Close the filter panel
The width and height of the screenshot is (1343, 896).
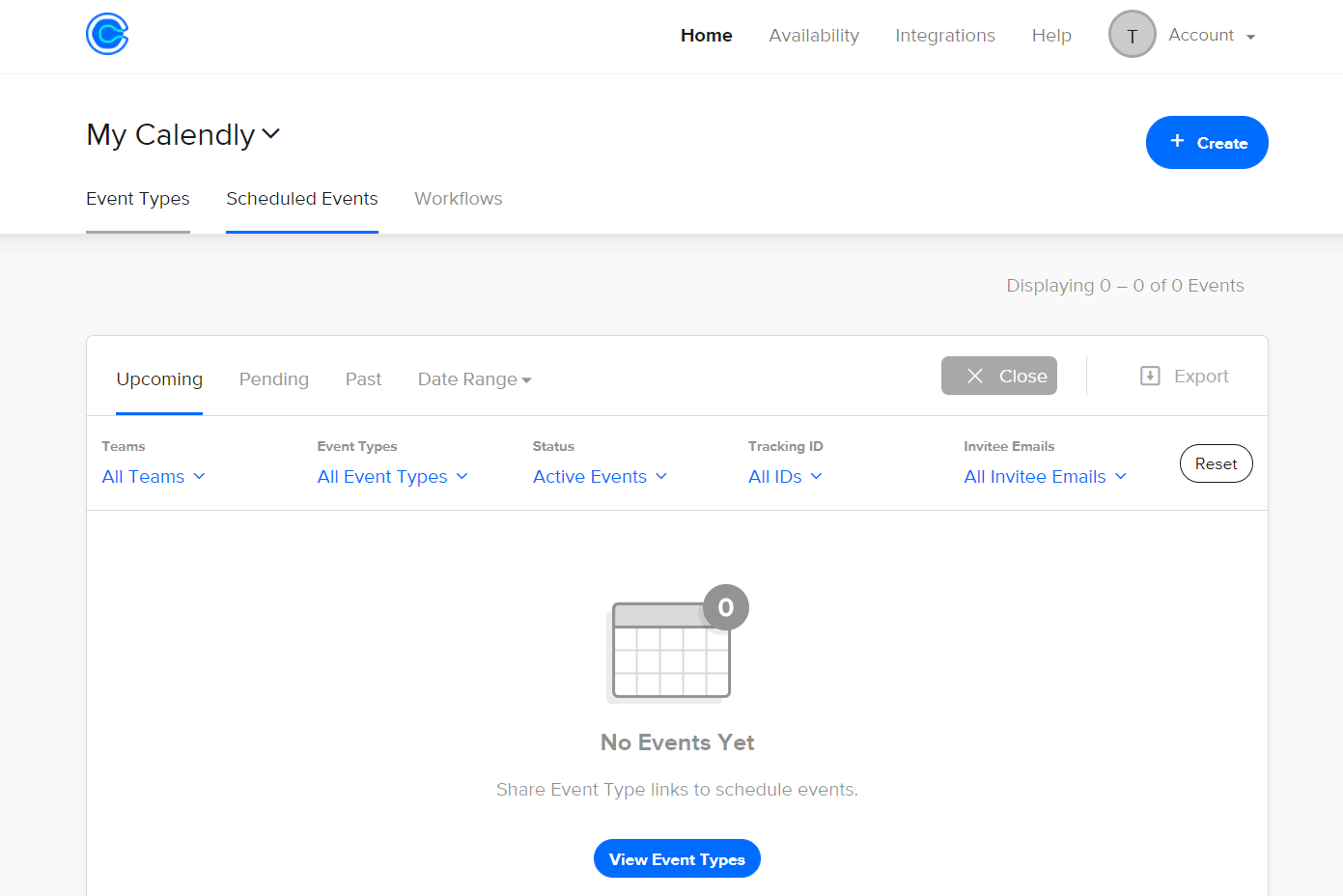(x=999, y=376)
